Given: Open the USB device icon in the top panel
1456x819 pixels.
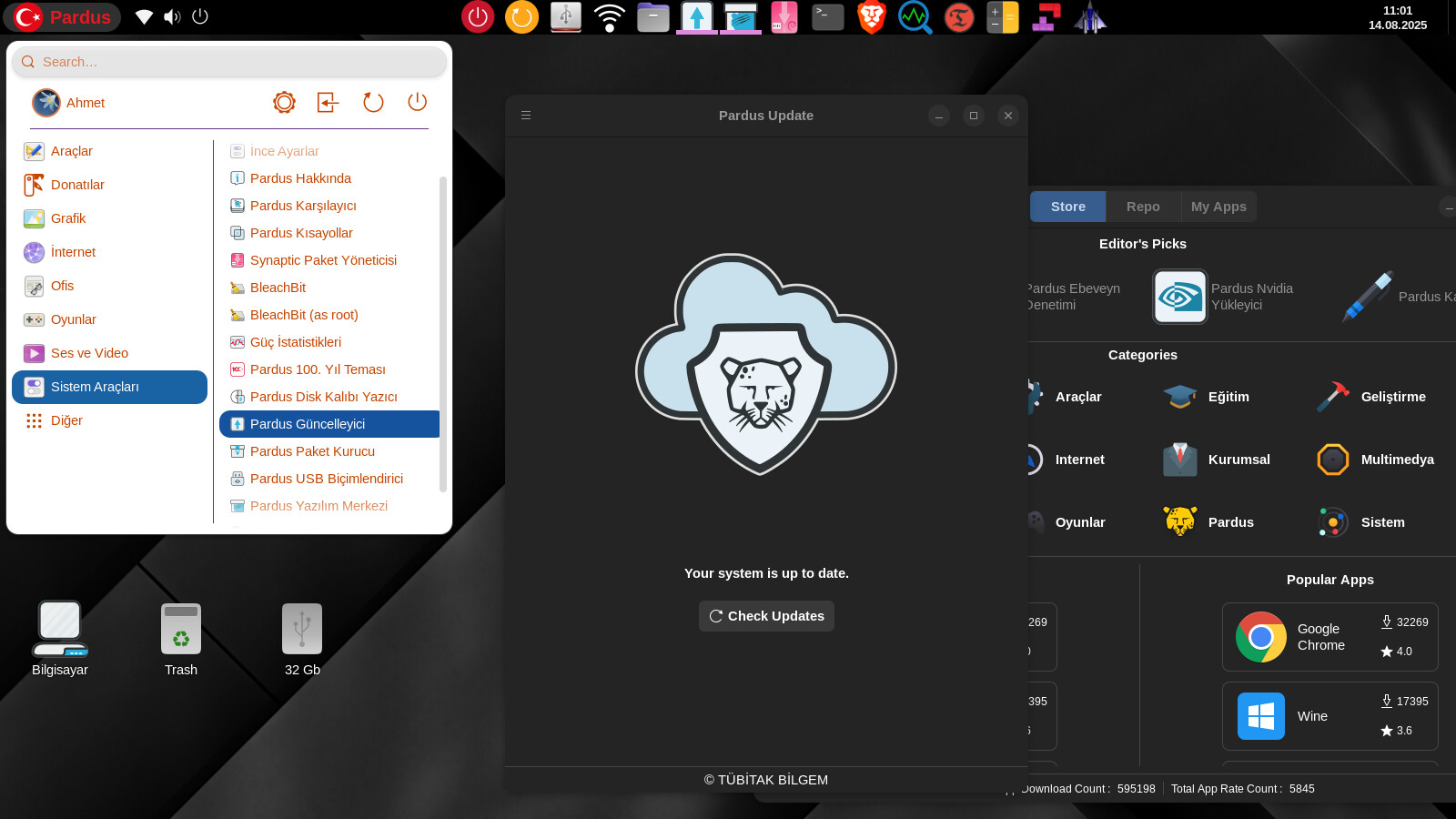Looking at the screenshot, I should point(565,16).
